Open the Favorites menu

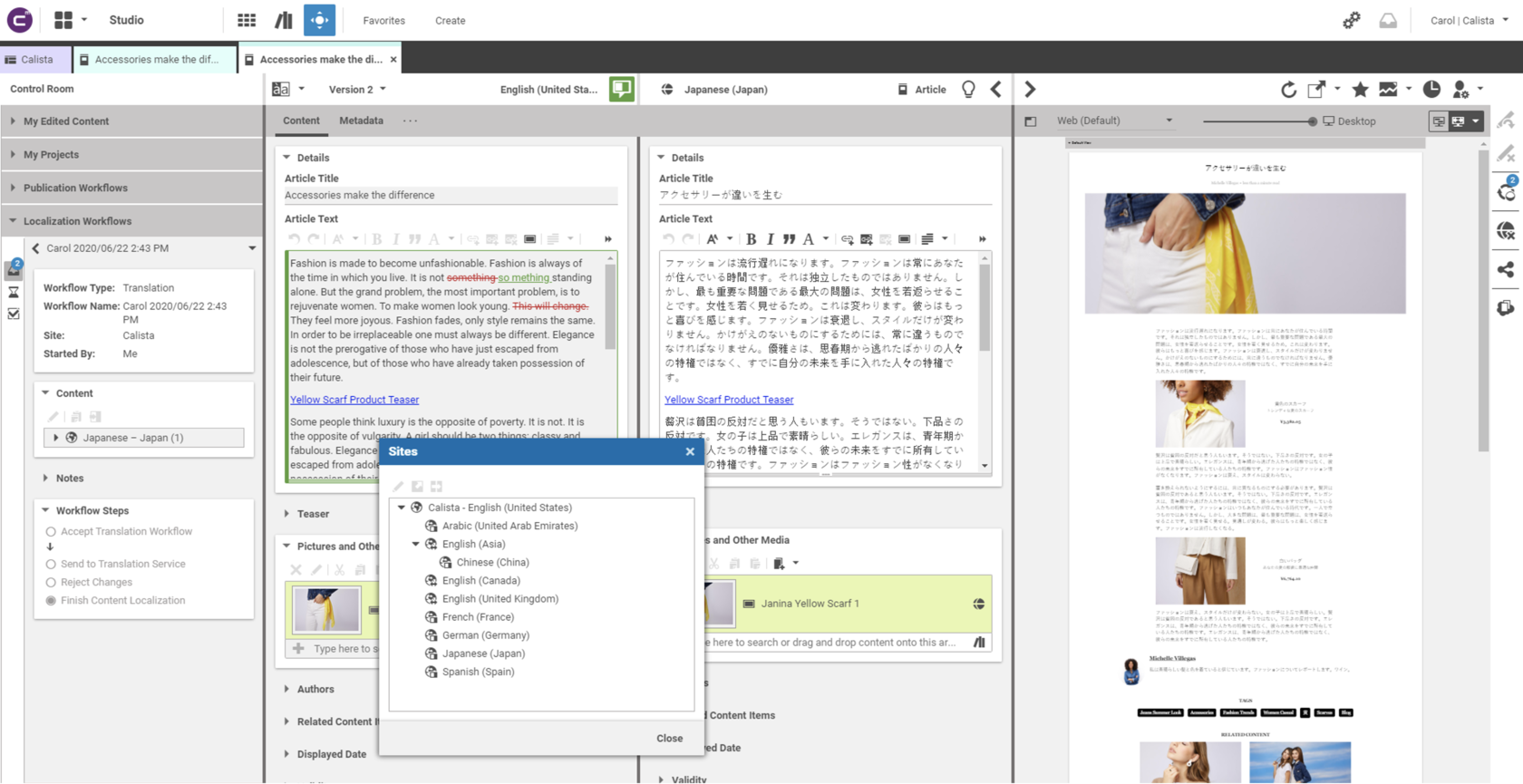pyautogui.click(x=383, y=20)
